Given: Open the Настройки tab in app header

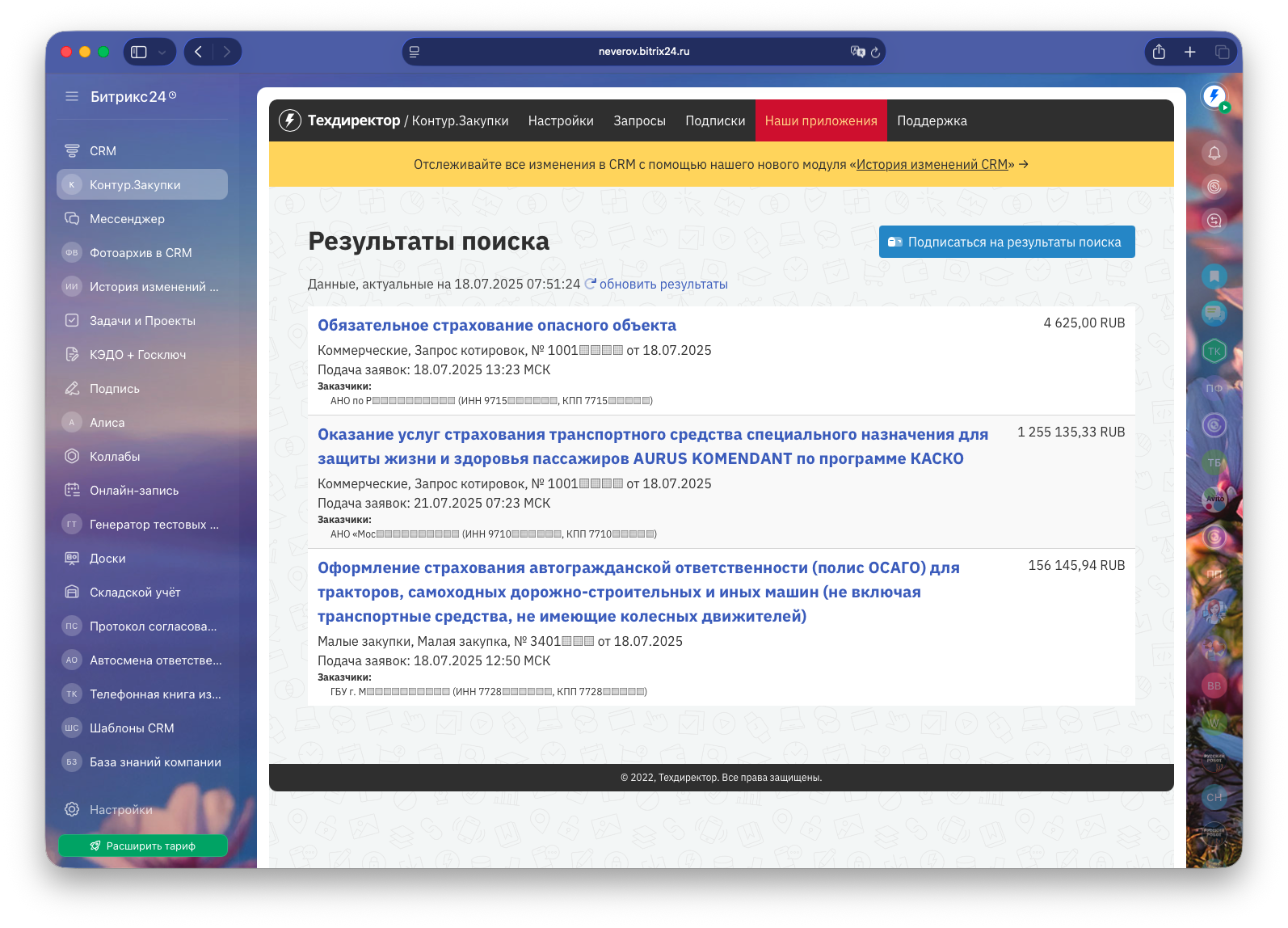Looking at the screenshot, I should point(561,120).
